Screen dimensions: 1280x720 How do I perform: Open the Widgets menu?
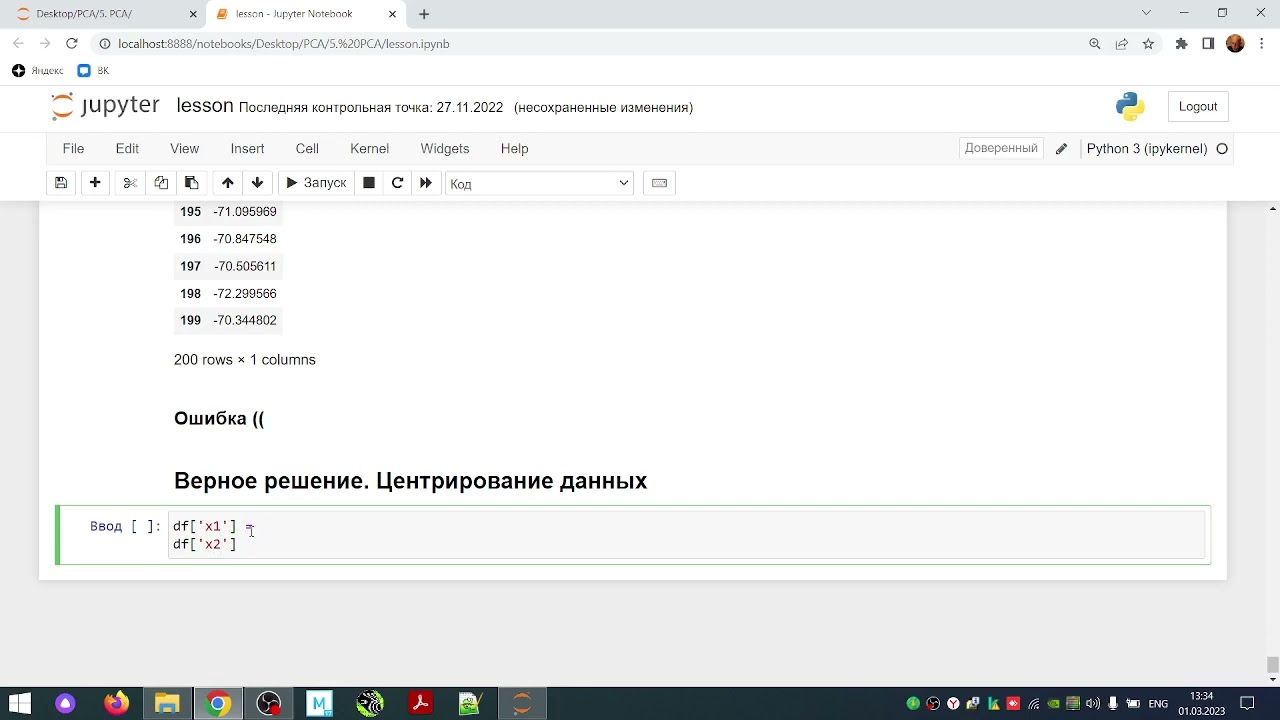tap(445, 148)
